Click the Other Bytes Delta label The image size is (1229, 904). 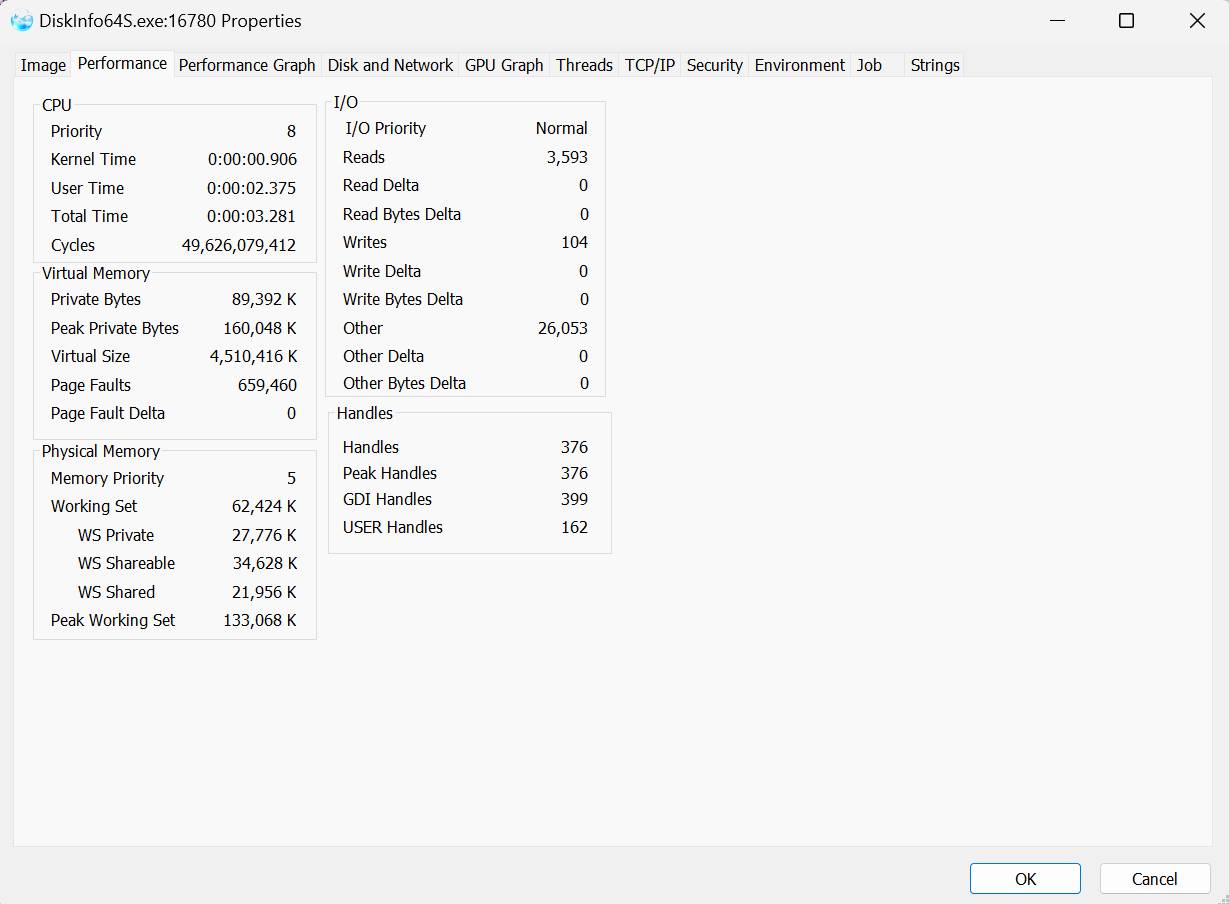coord(404,383)
